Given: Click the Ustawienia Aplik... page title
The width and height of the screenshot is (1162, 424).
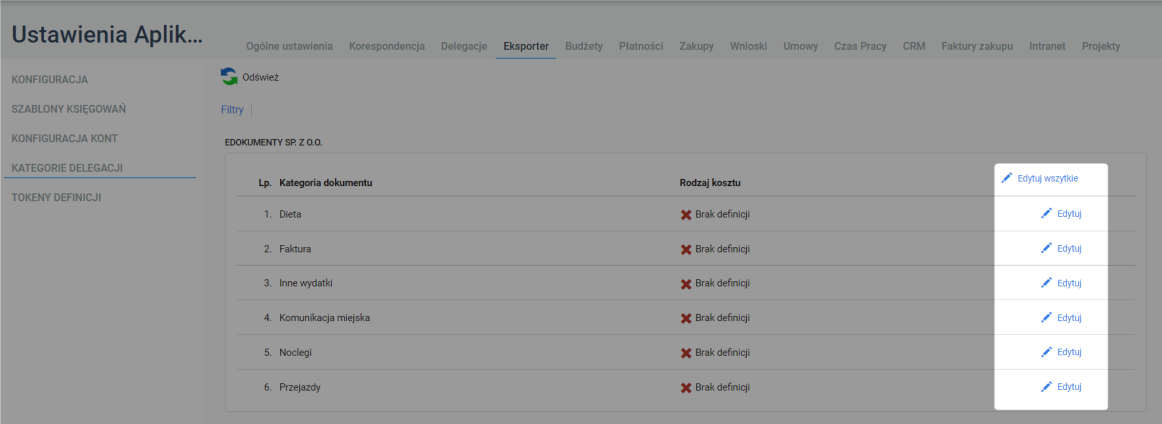Looking at the screenshot, I should pos(107,35).
